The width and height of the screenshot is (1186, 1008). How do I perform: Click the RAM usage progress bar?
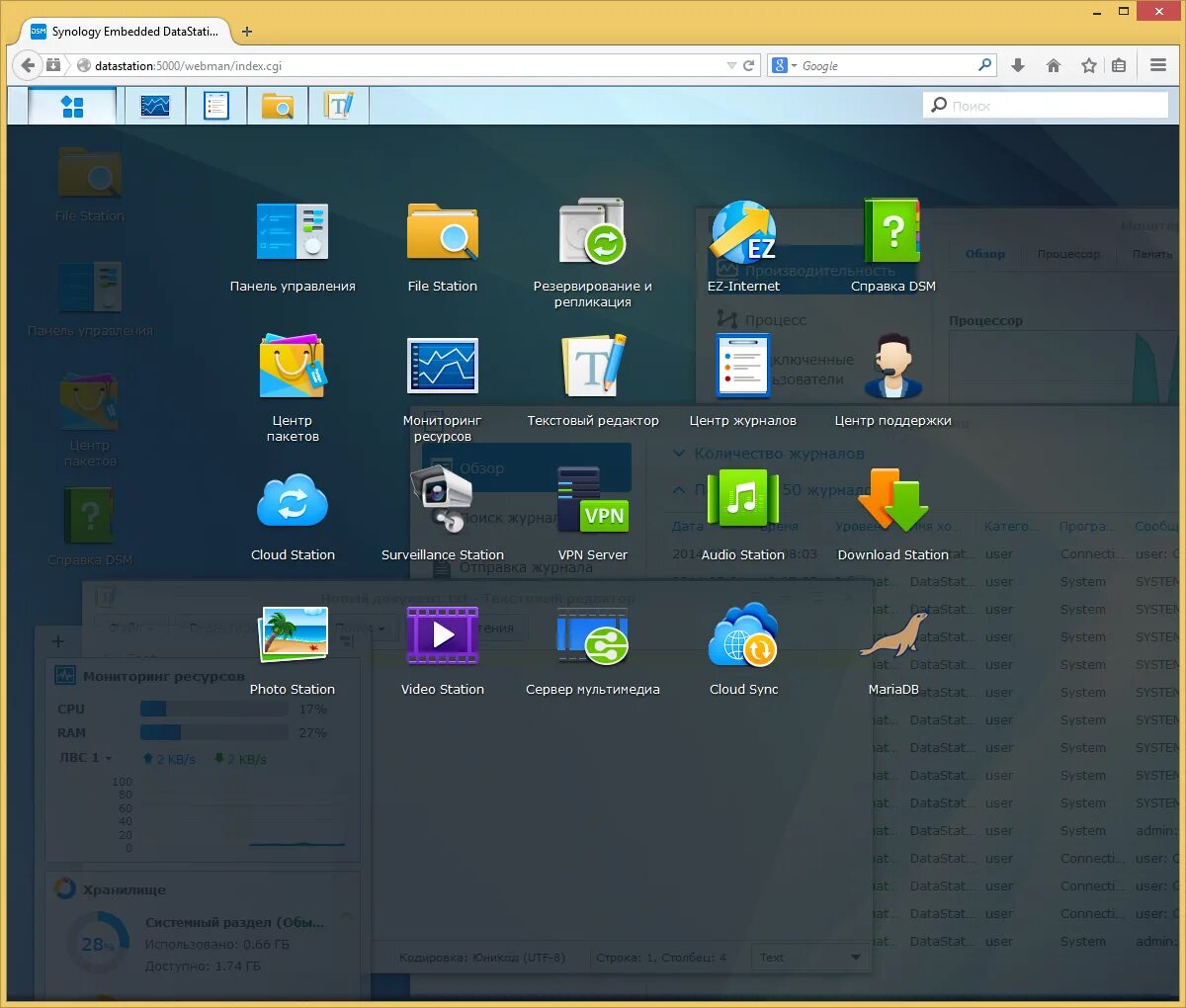(213, 732)
